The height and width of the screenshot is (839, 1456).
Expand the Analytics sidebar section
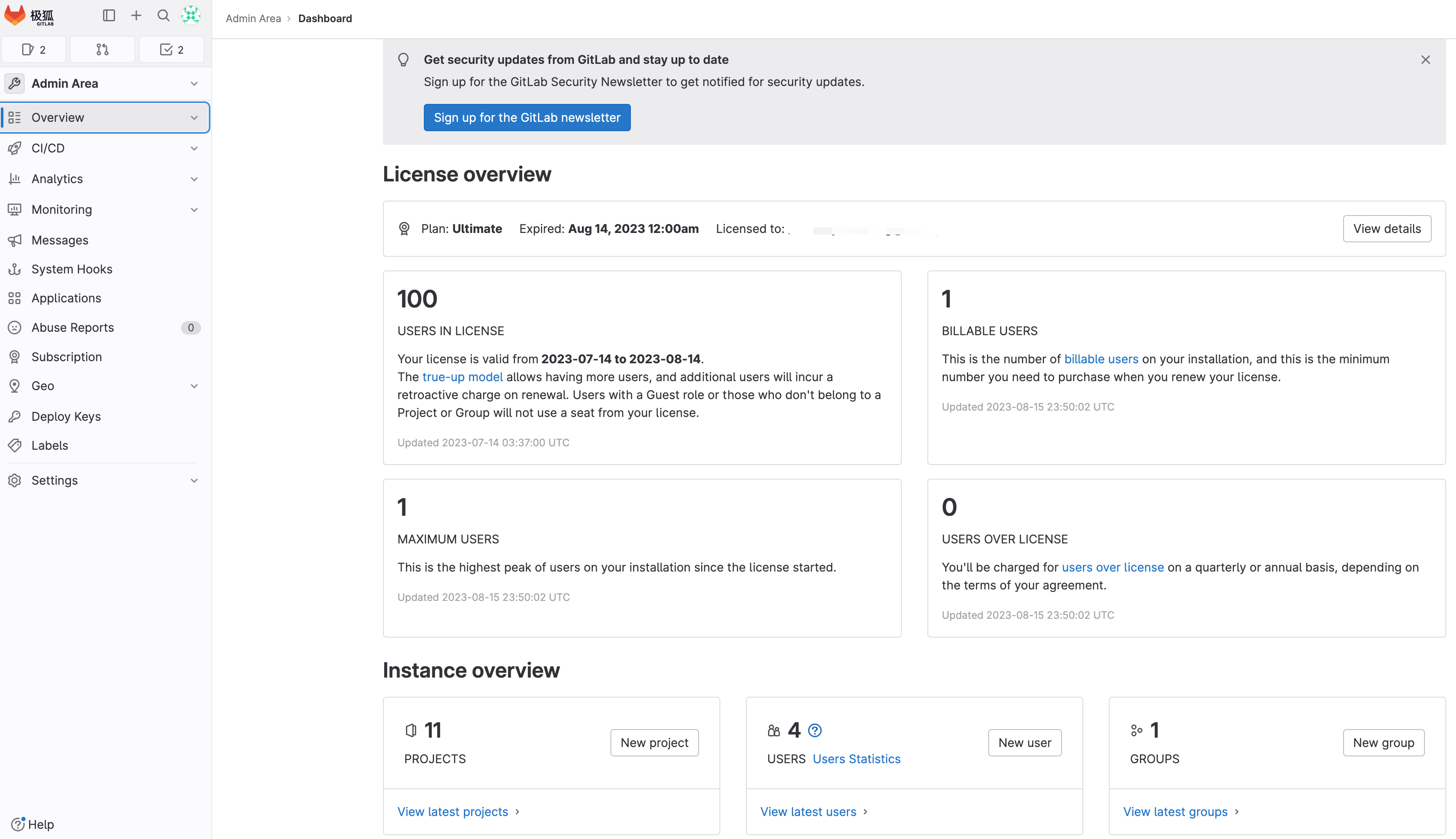pos(105,178)
